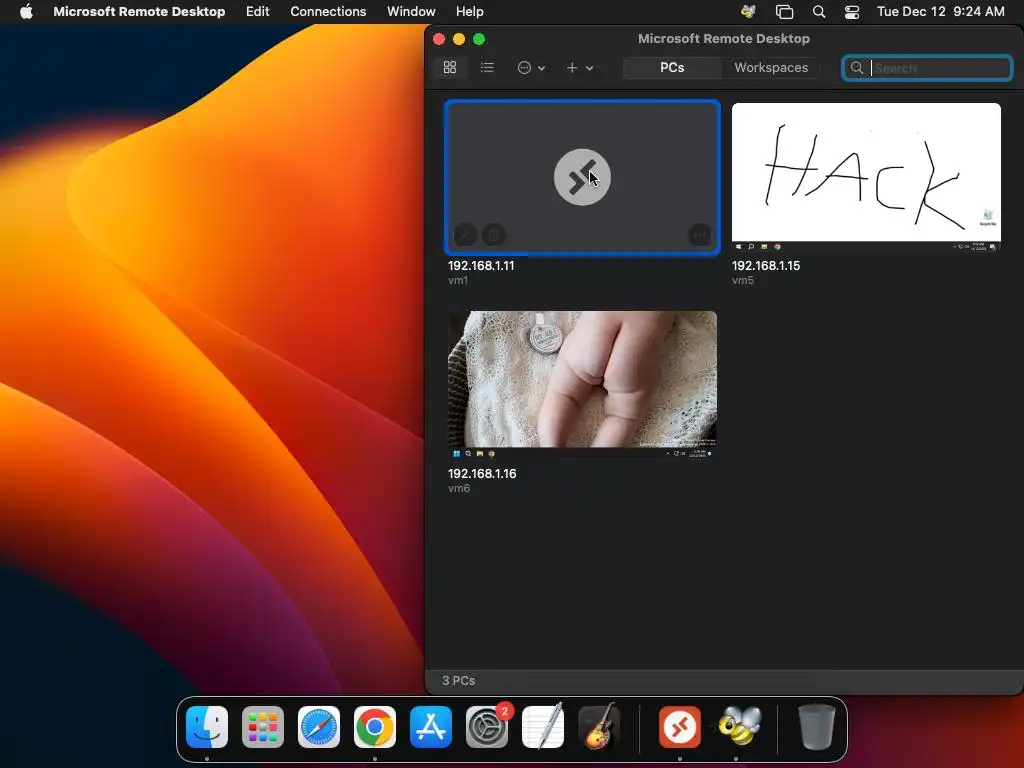Click the 192.168.1.15 label
Viewport: 1024px width, 768px height.
[x=765, y=266]
